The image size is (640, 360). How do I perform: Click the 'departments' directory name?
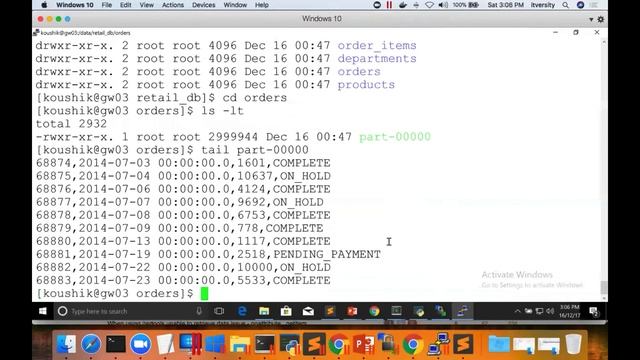tap(377, 58)
